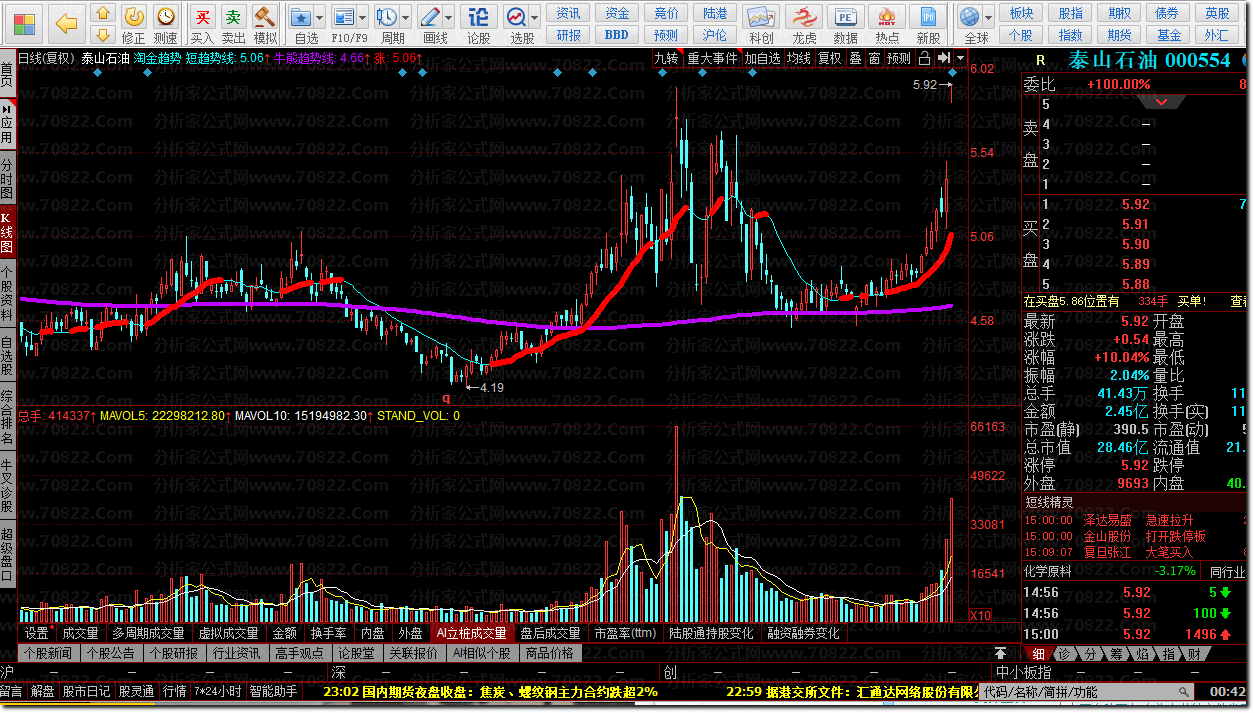The image size is (1255, 713).
Task: Toggle 重大事件 major events display
Action: 712,58
